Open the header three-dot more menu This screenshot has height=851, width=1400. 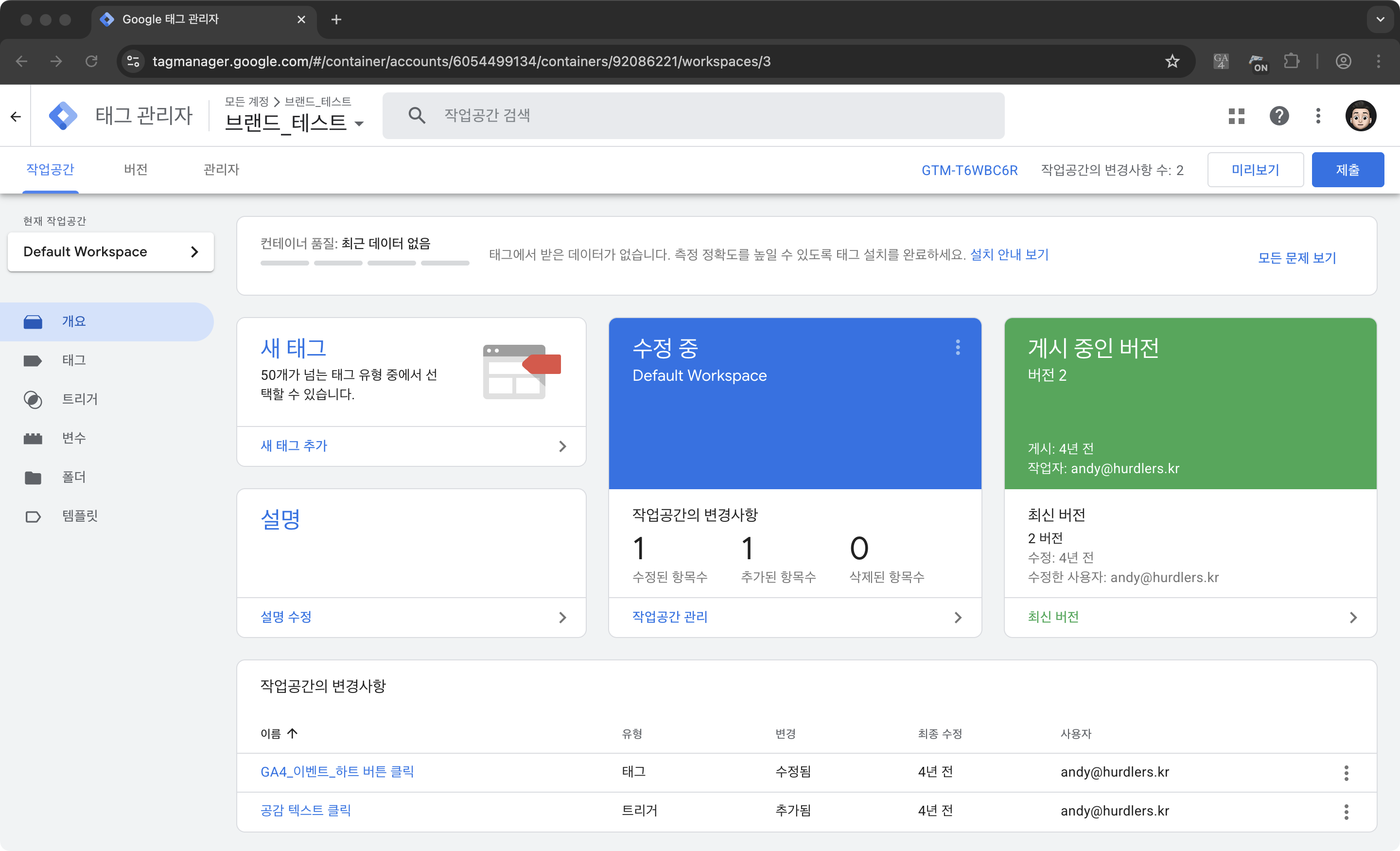(x=1318, y=116)
